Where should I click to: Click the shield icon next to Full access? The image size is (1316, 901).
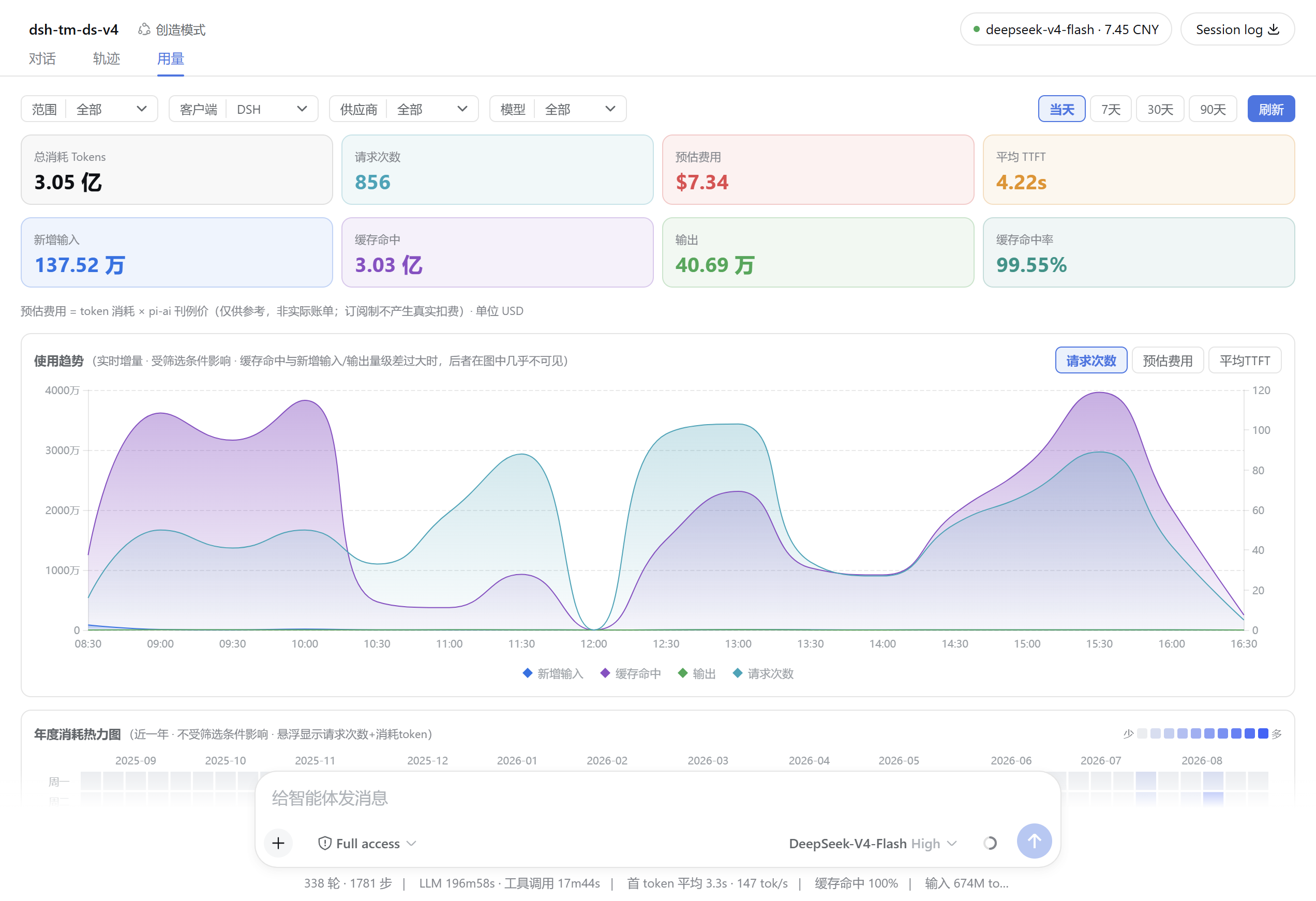click(x=324, y=843)
